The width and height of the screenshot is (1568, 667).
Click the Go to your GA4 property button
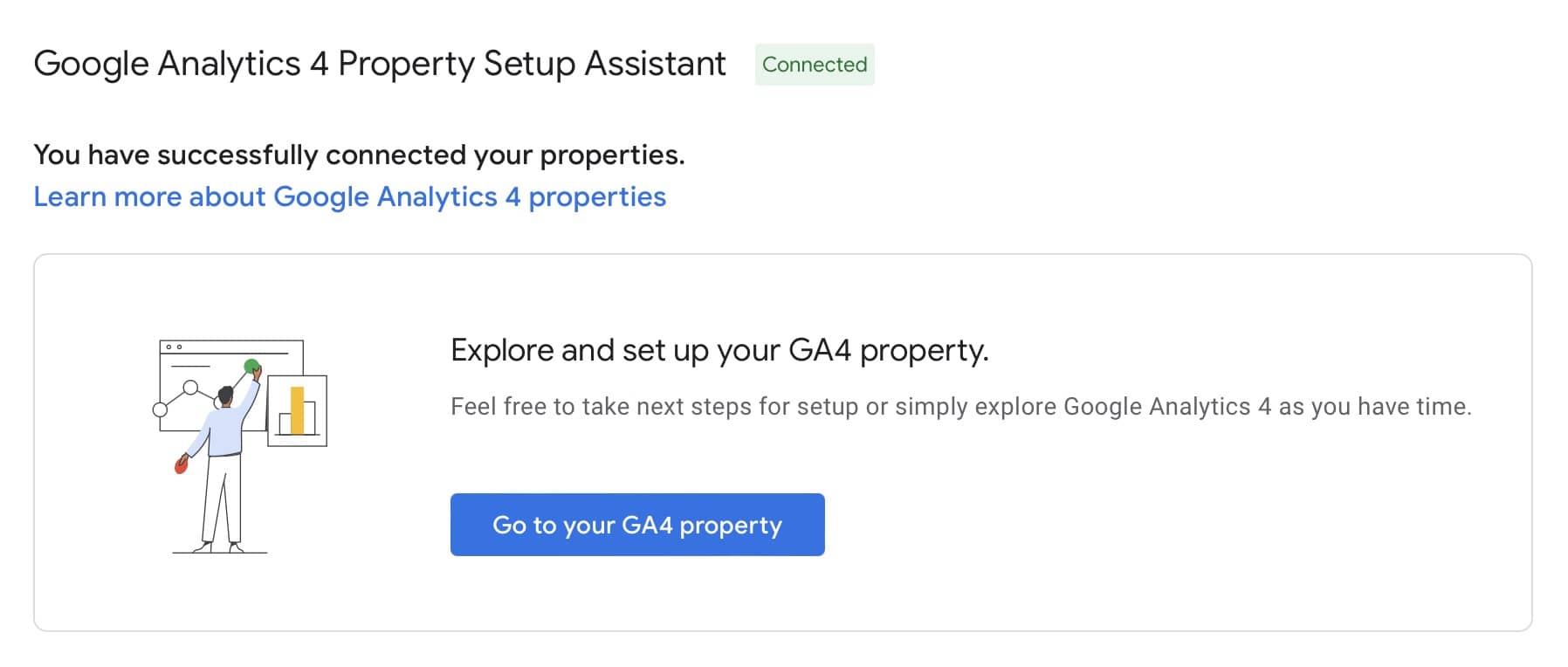(x=636, y=525)
